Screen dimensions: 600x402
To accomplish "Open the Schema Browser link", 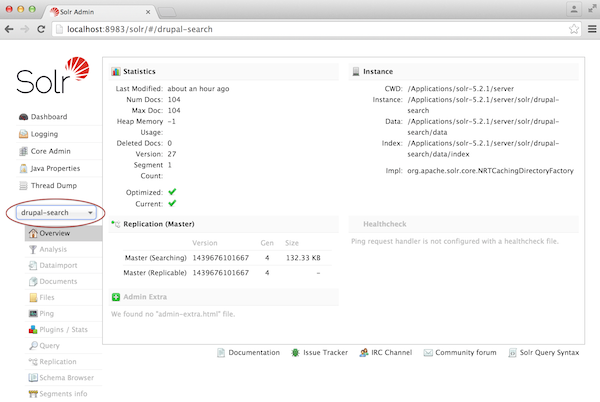I will pos(67,378).
